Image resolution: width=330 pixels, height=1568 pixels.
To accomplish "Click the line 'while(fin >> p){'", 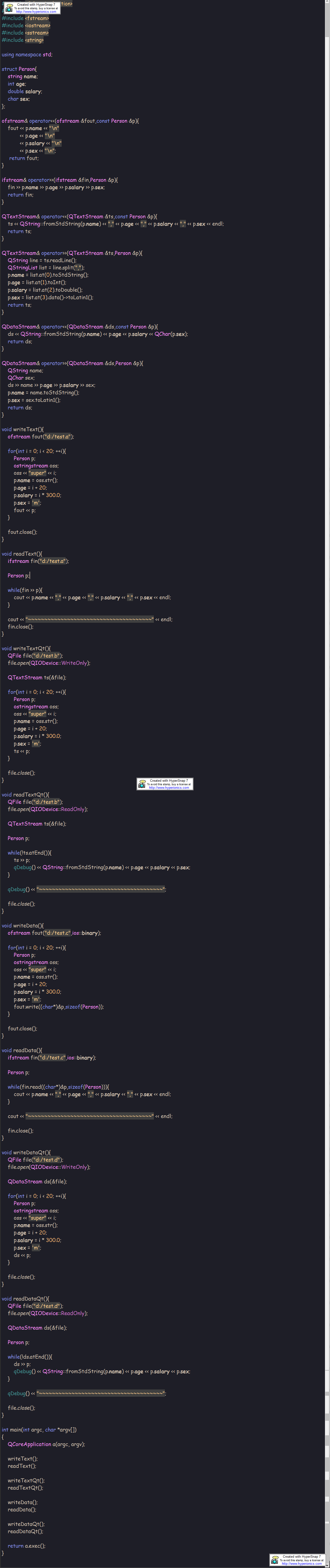I will coord(26,590).
